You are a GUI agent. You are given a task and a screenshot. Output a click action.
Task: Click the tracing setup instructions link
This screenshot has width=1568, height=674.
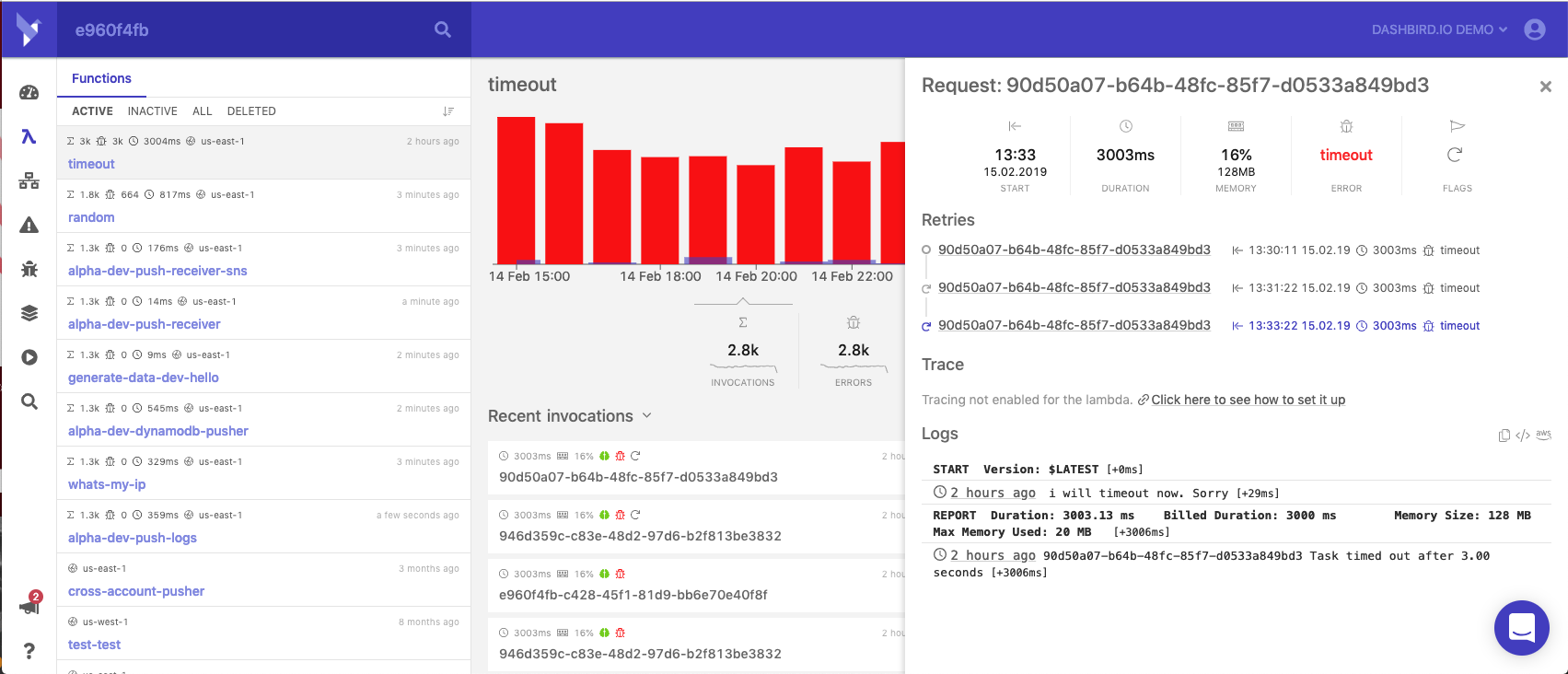point(1248,400)
